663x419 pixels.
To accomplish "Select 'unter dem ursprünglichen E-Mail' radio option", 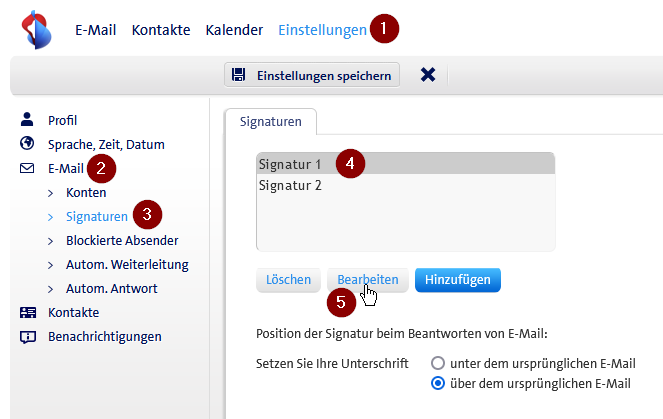I will click(x=437, y=363).
